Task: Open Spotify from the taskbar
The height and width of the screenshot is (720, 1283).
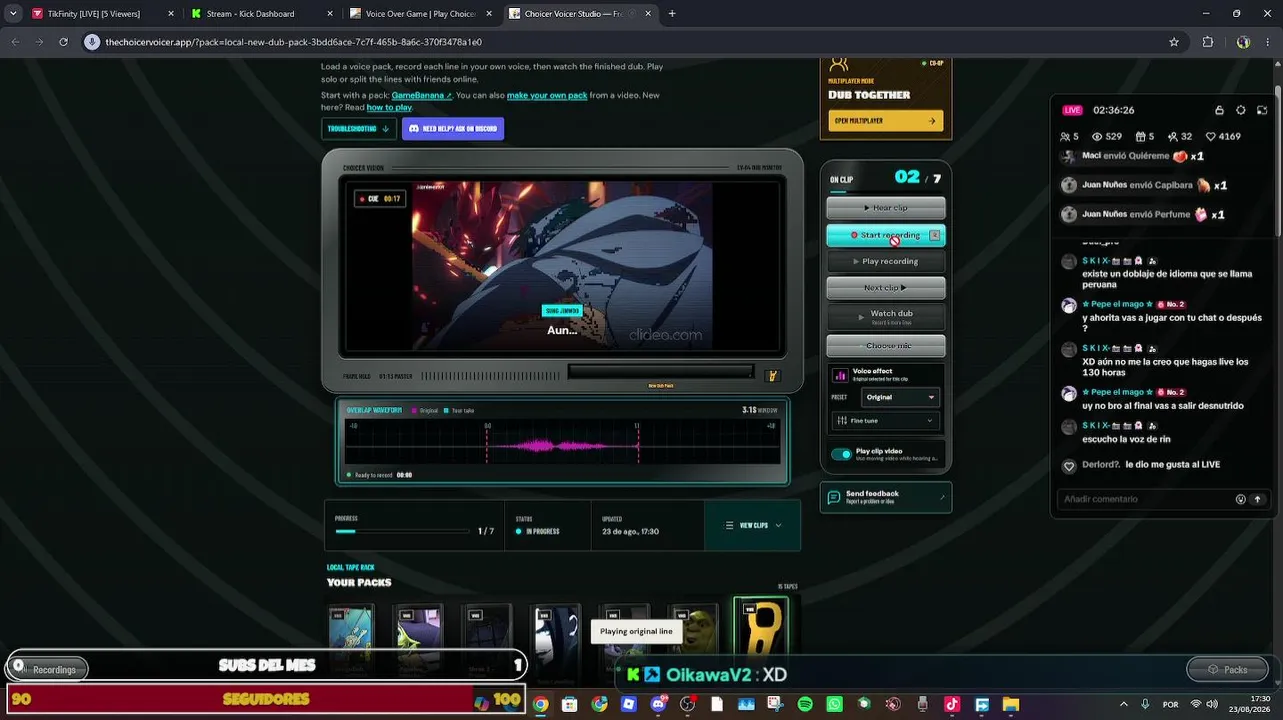Action: click(806, 704)
